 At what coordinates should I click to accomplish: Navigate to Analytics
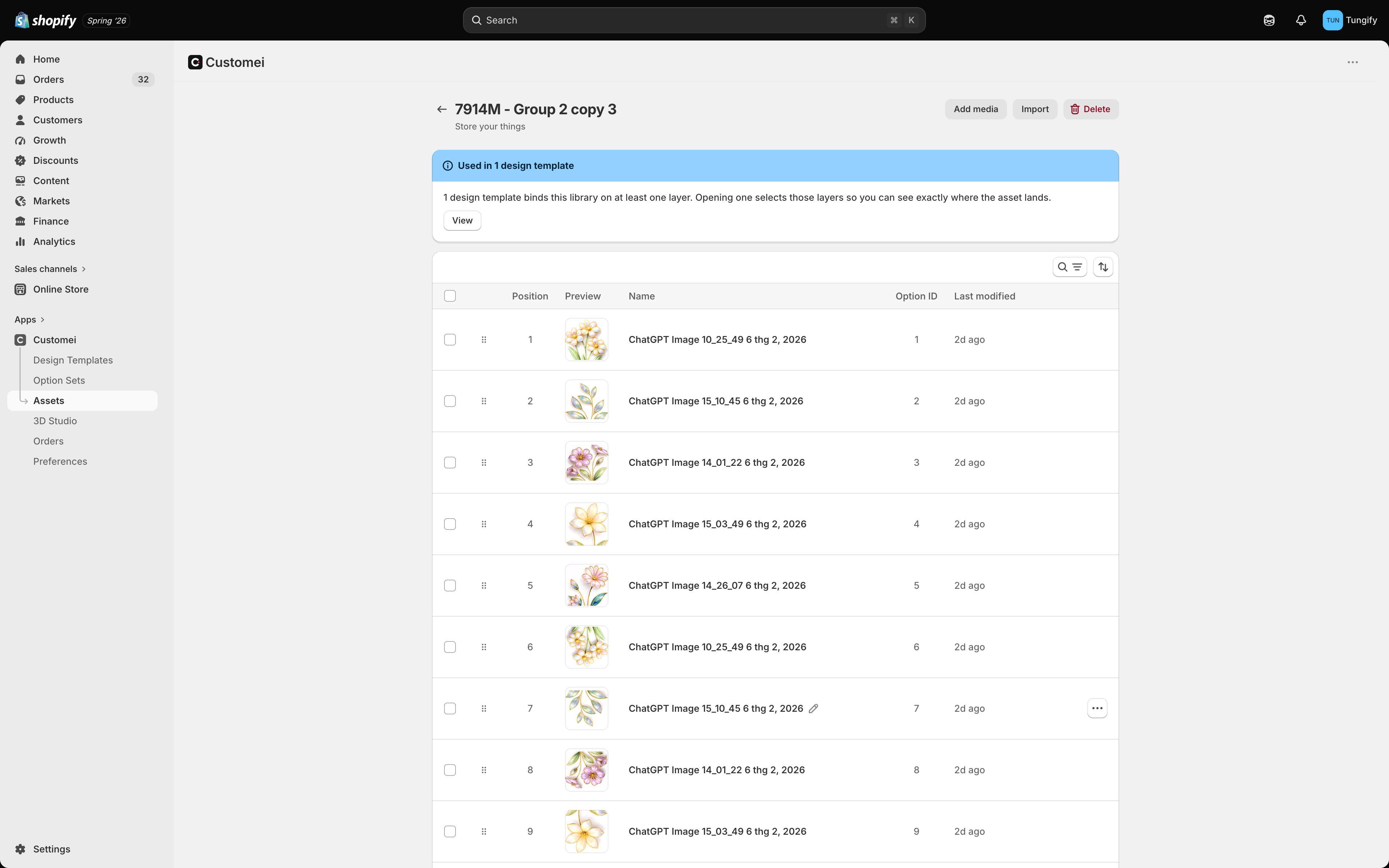pyautogui.click(x=82, y=242)
